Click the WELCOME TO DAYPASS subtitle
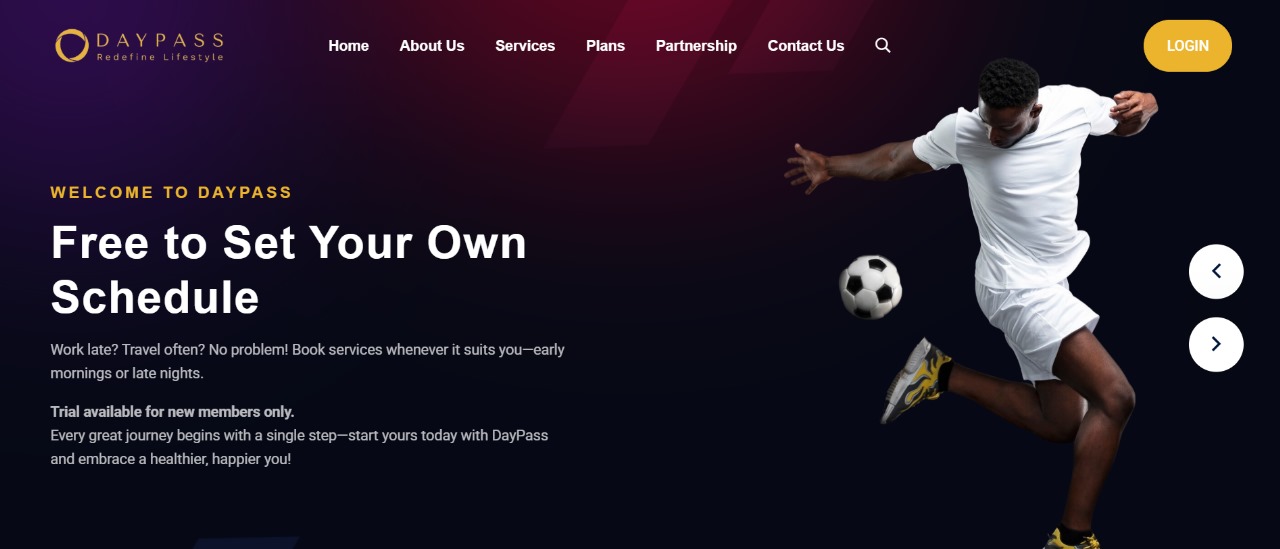 (x=171, y=192)
